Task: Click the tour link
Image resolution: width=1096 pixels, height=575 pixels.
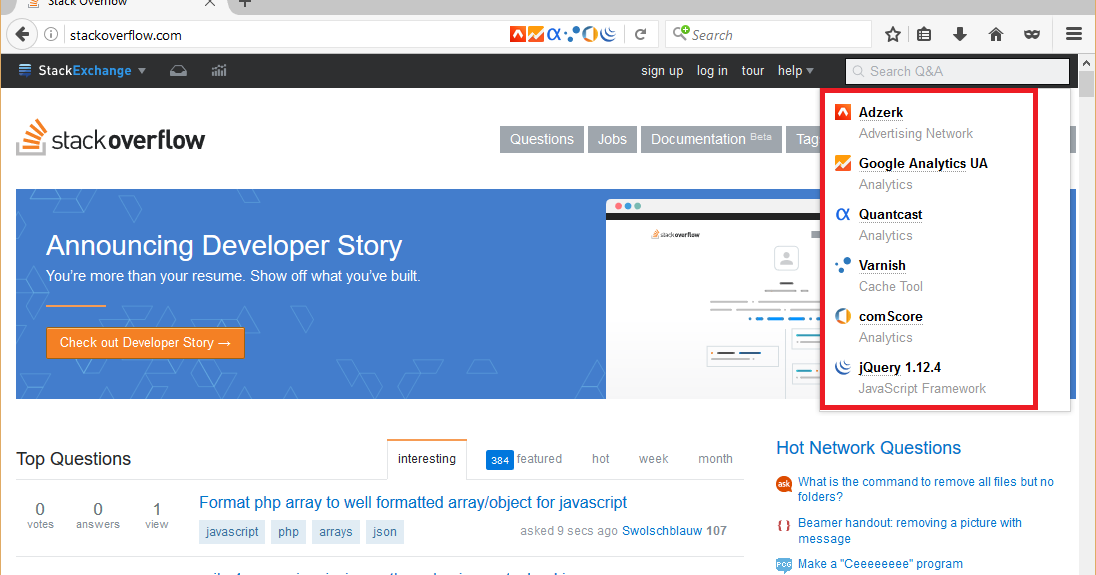Action: 753,71
